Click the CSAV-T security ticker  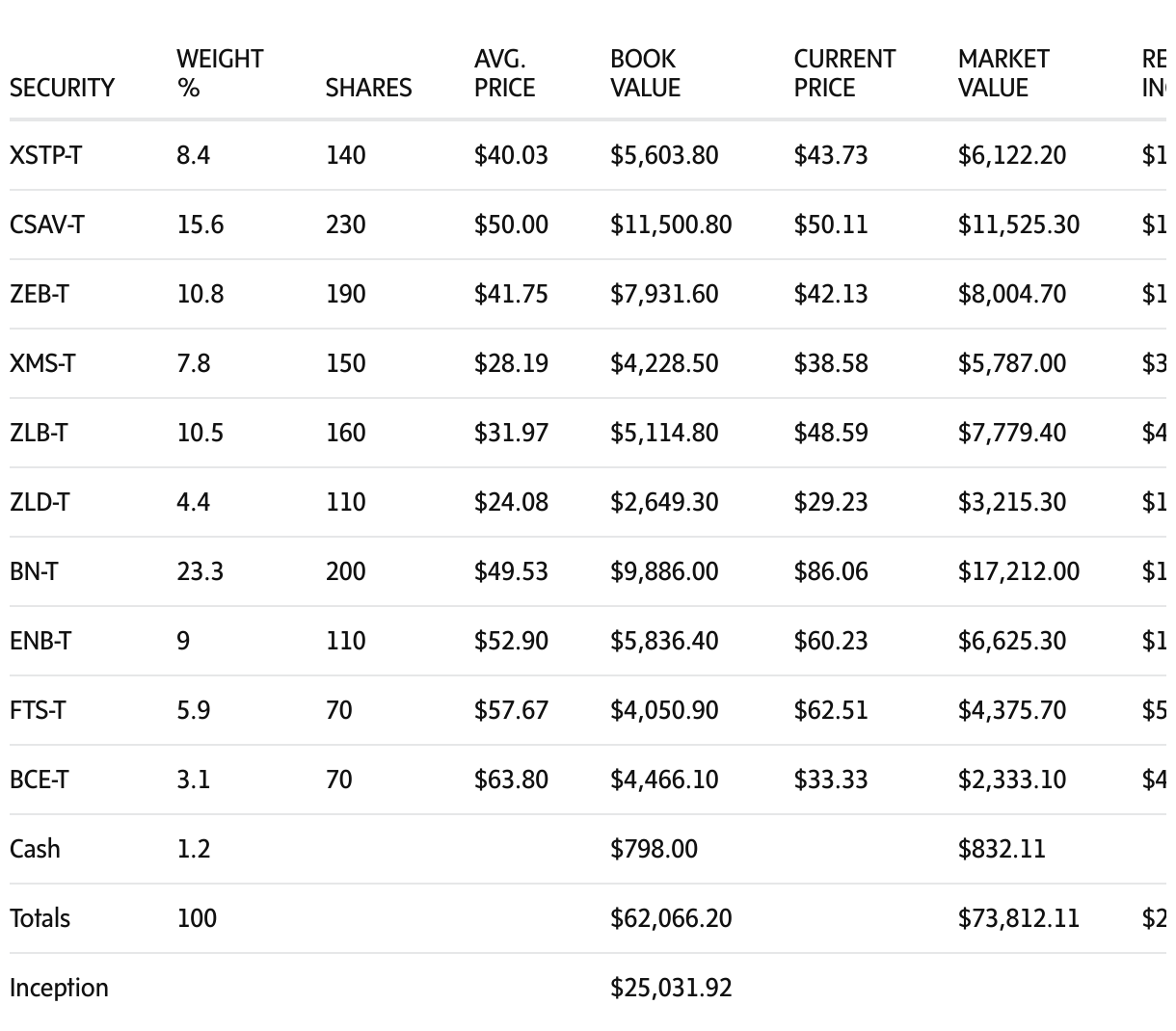[x=46, y=225]
